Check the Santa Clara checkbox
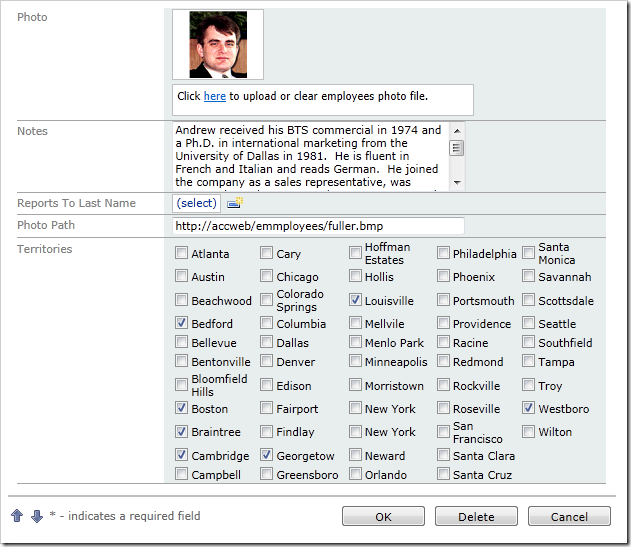 pyautogui.click(x=443, y=455)
